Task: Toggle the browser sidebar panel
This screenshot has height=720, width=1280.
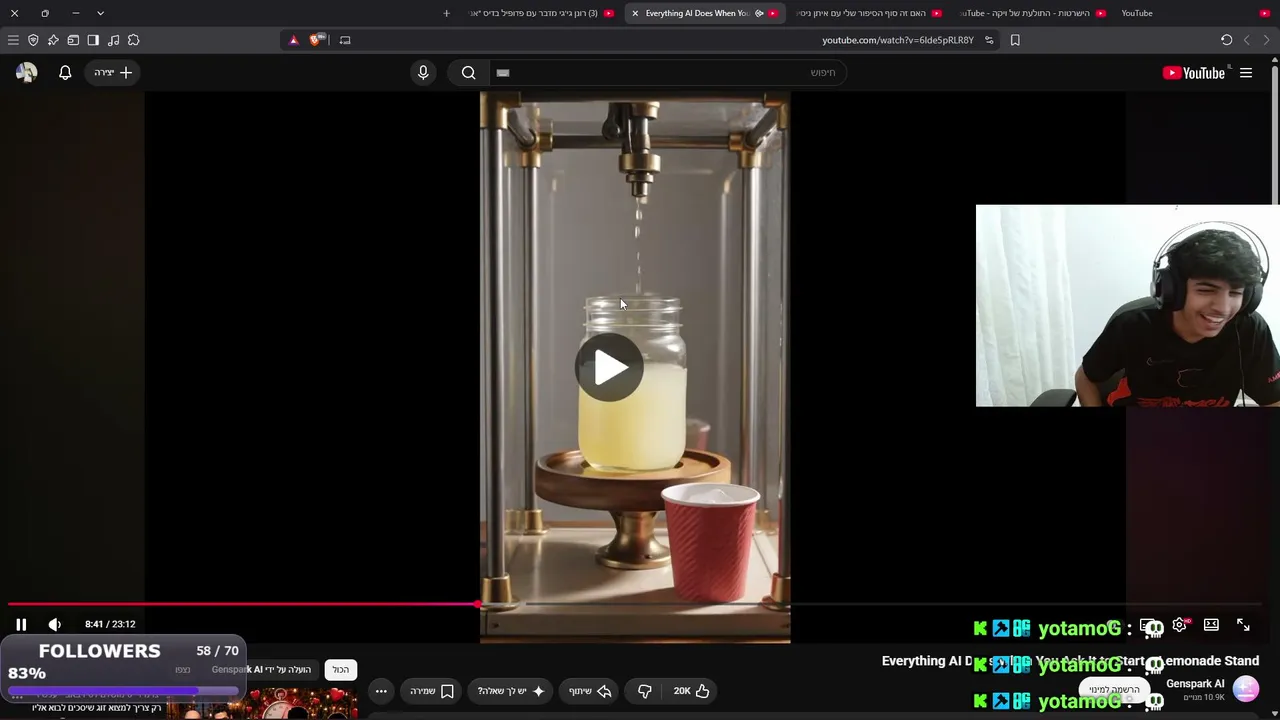Action: point(93,40)
